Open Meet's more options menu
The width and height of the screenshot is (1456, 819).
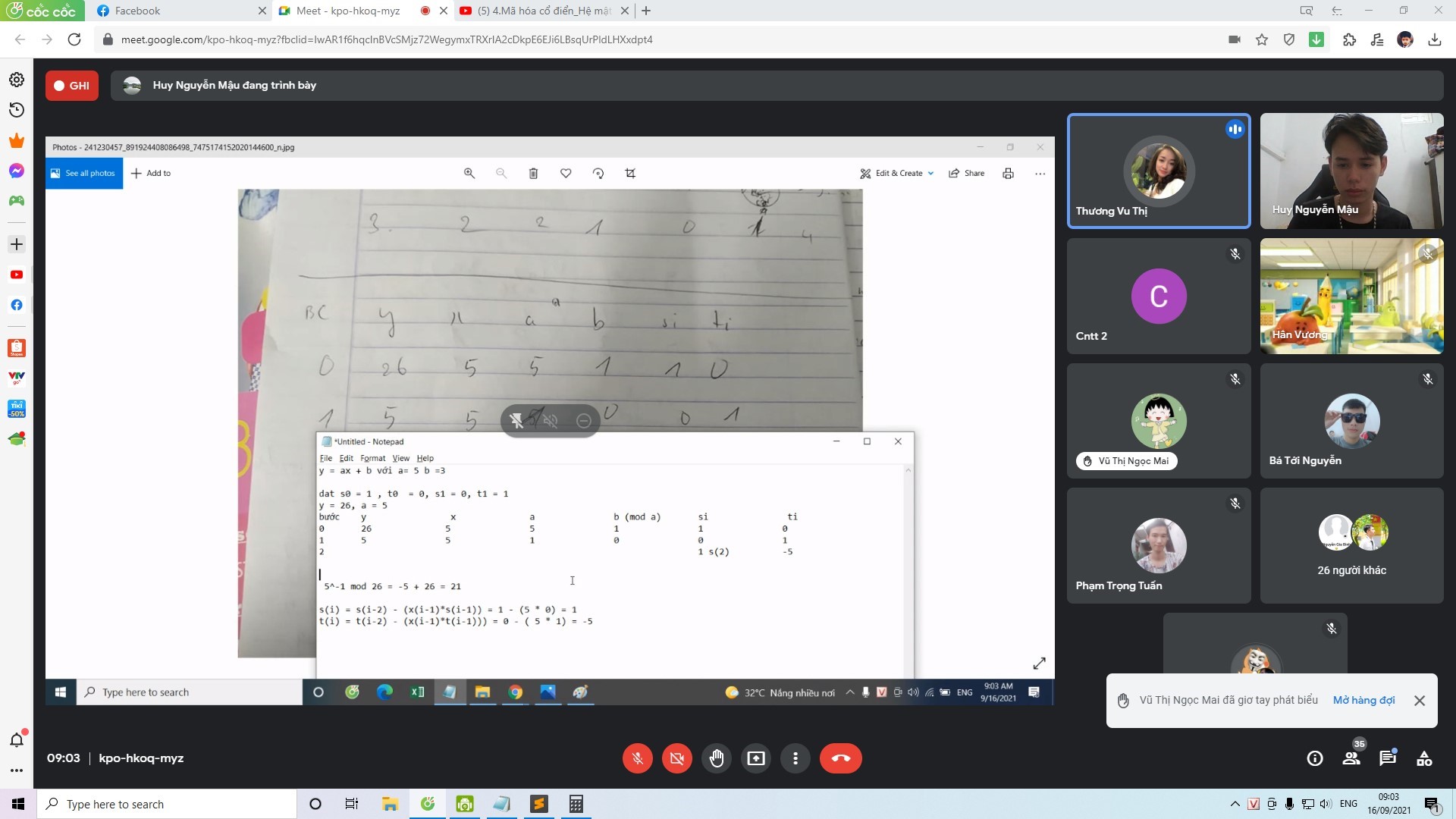(x=795, y=758)
